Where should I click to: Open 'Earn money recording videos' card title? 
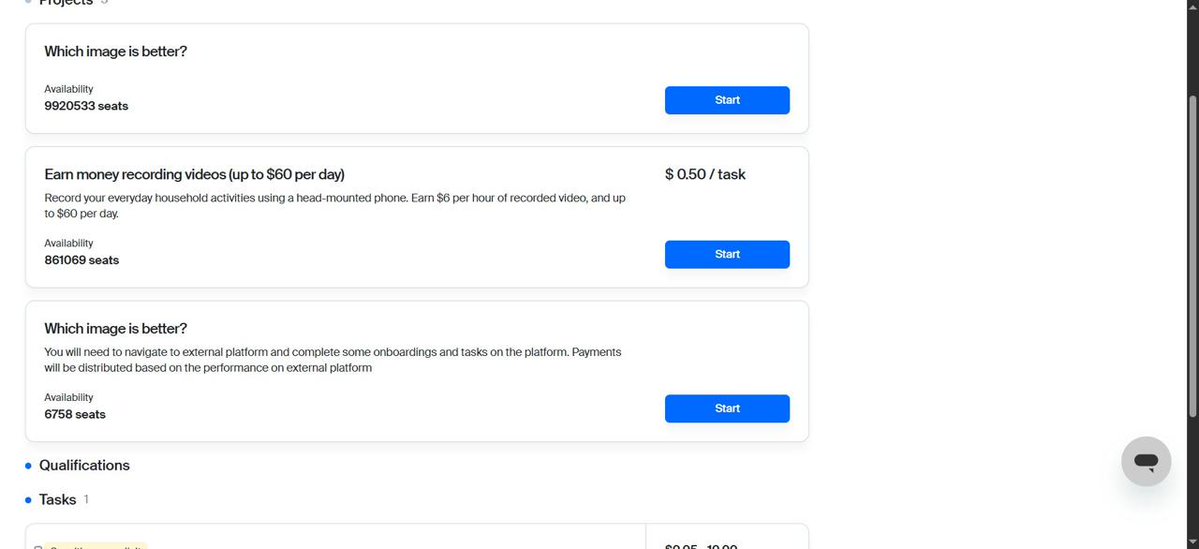coord(194,175)
